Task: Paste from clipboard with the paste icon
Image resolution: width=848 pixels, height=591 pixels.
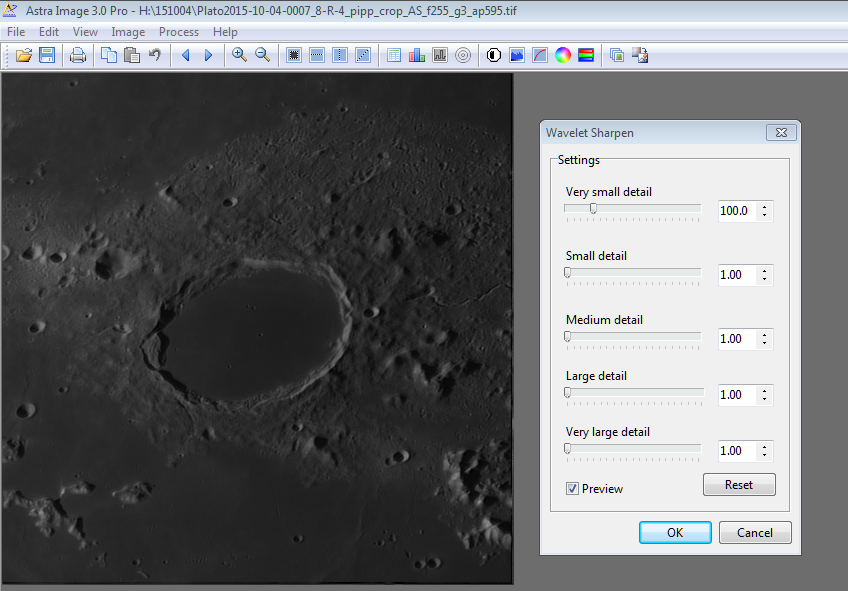Action: (x=132, y=55)
